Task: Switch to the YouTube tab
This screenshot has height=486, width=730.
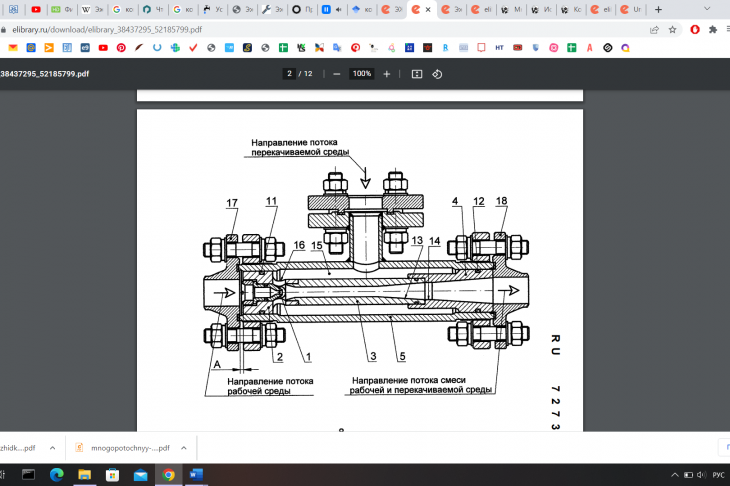Action: tap(36, 9)
